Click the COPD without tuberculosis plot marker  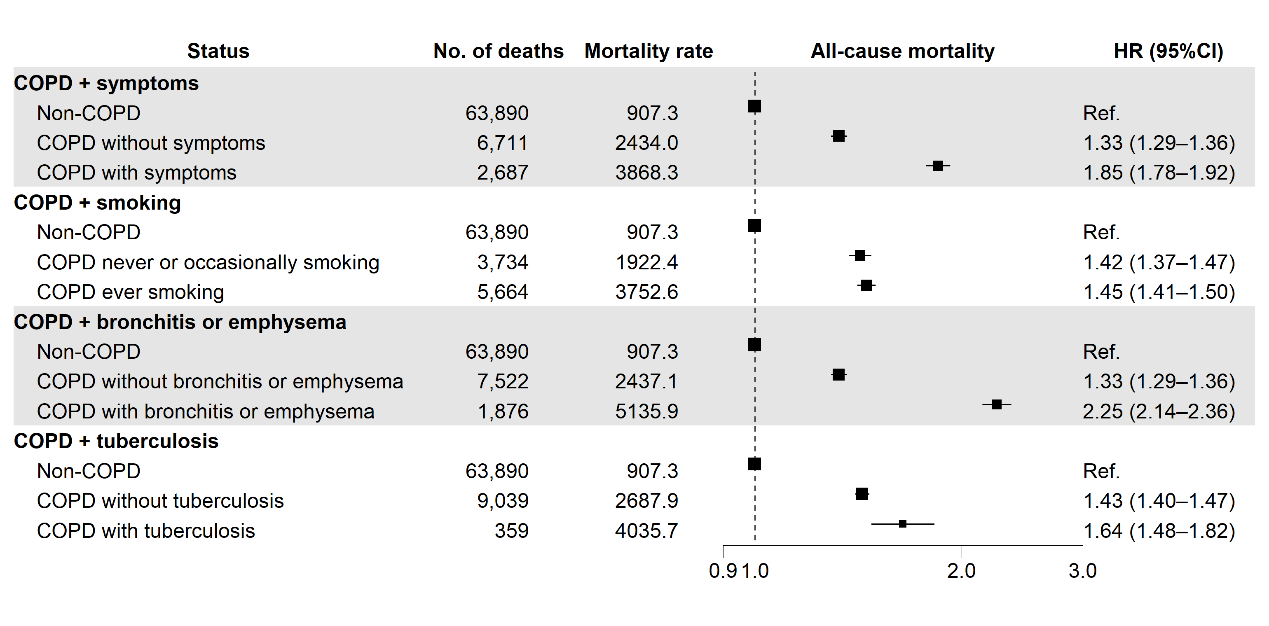pos(862,494)
